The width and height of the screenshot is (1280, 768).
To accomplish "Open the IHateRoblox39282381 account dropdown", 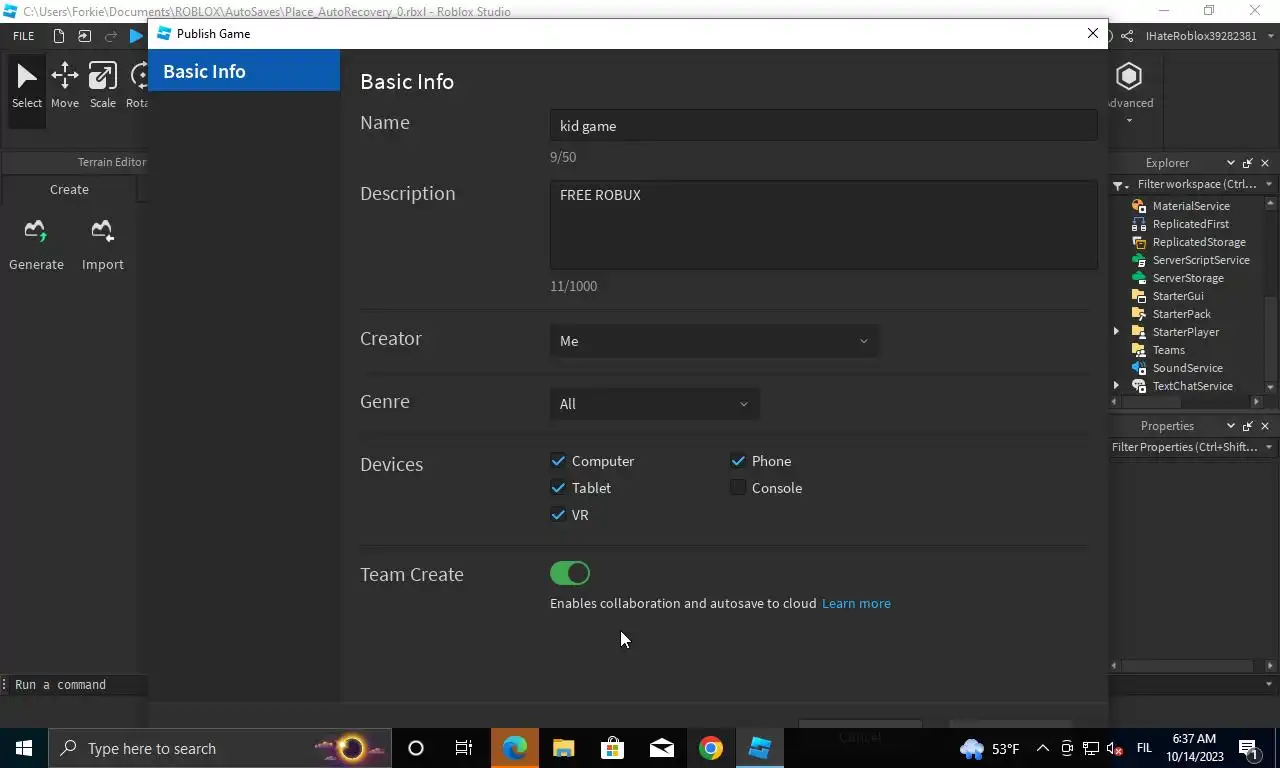I will [x=1269, y=36].
